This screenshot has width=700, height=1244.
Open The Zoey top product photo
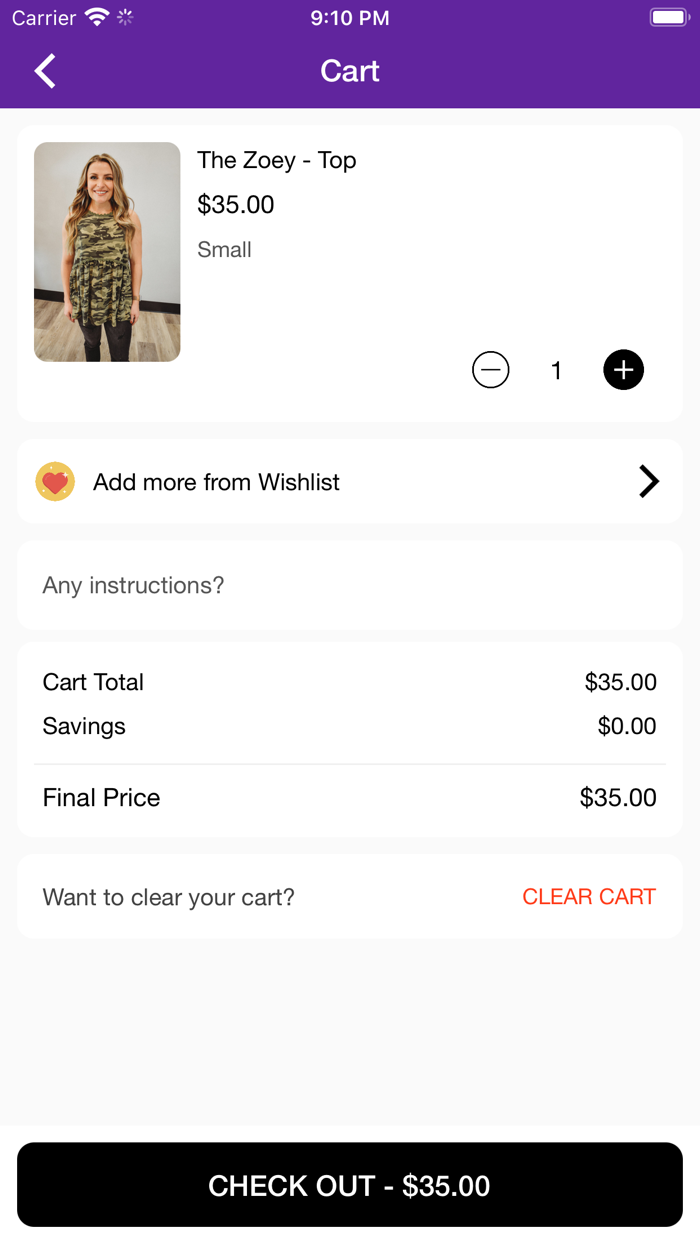[x=107, y=252]
